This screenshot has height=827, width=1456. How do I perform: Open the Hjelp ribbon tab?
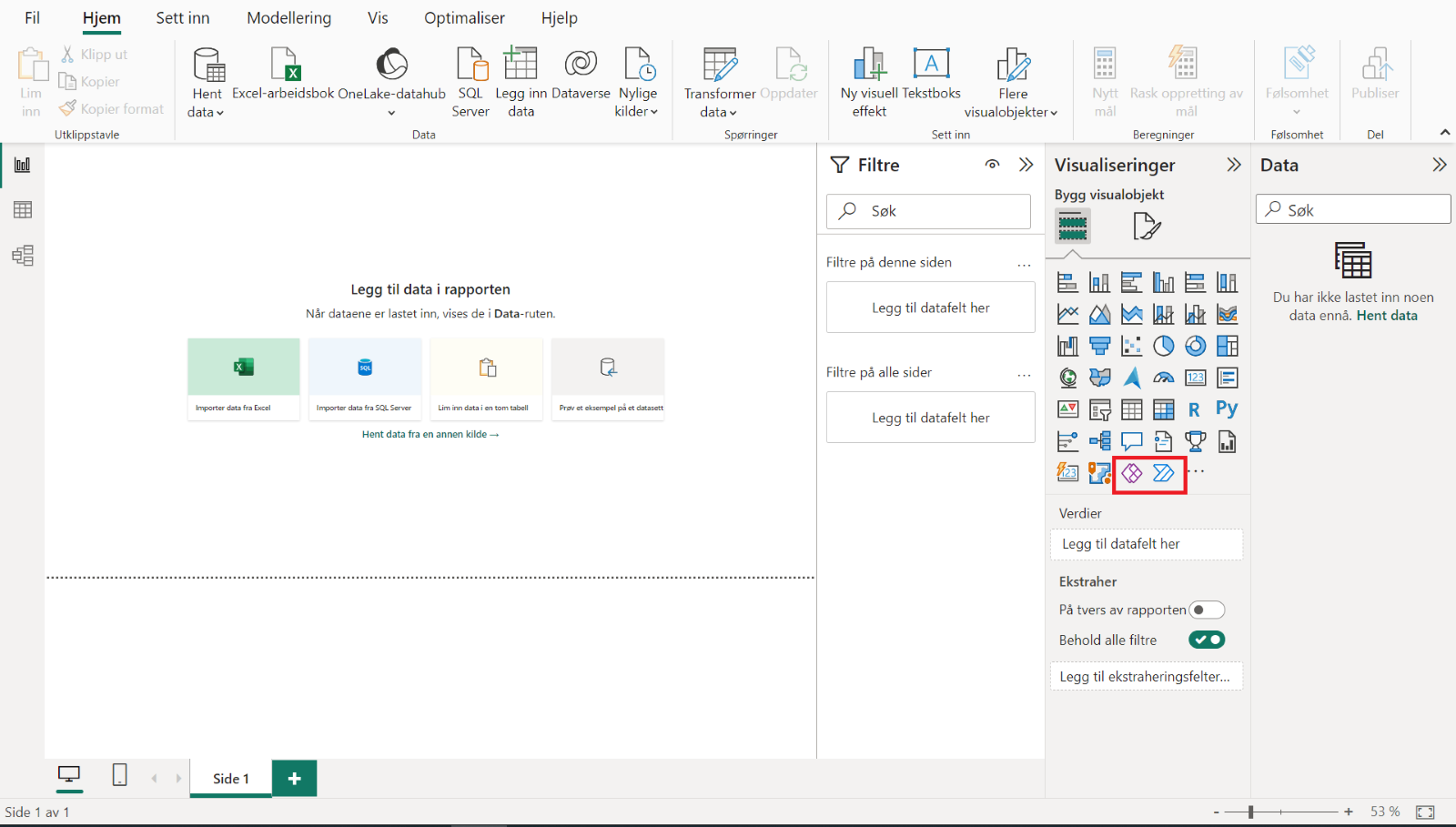[559, 18]
